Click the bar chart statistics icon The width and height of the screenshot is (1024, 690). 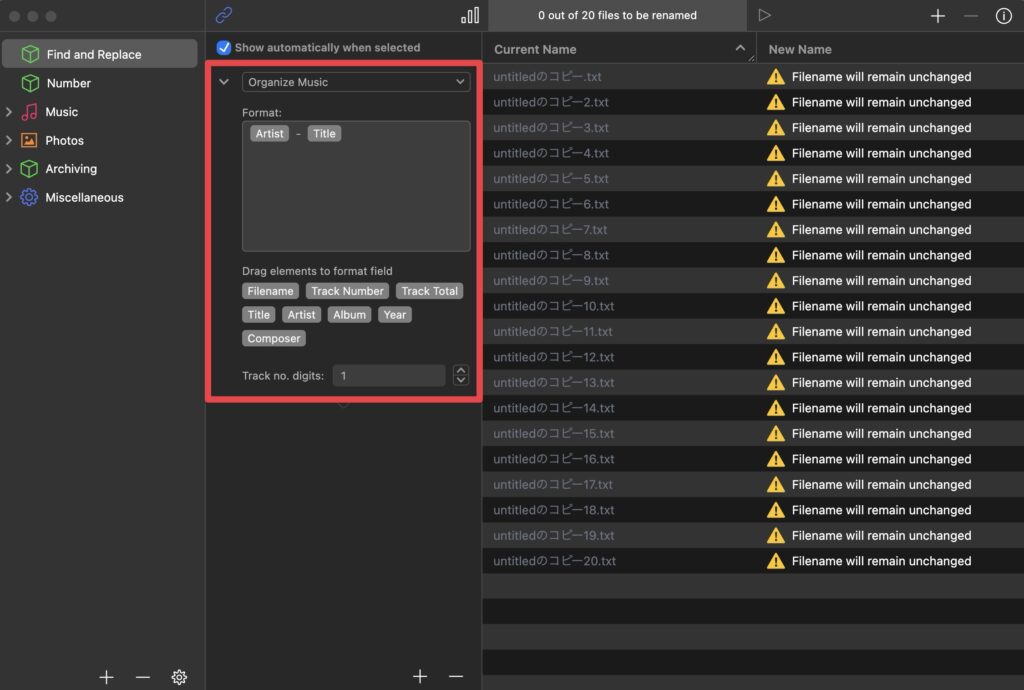469,15
